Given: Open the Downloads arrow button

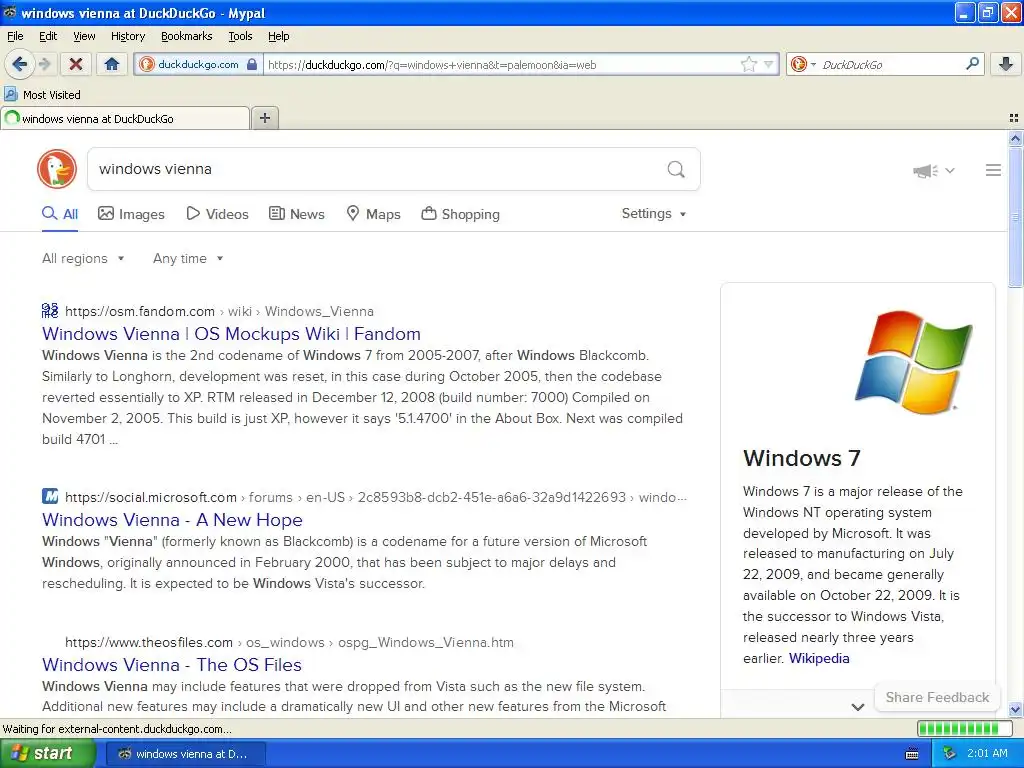Looking at the screenshot, I should 1006,64.
